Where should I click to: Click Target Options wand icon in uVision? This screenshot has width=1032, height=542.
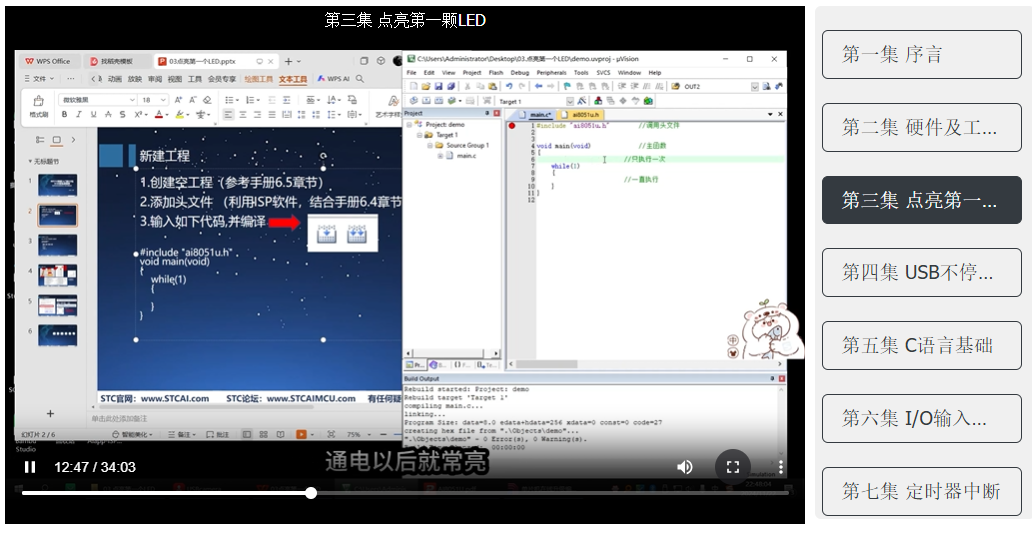(x=582, y=101)
